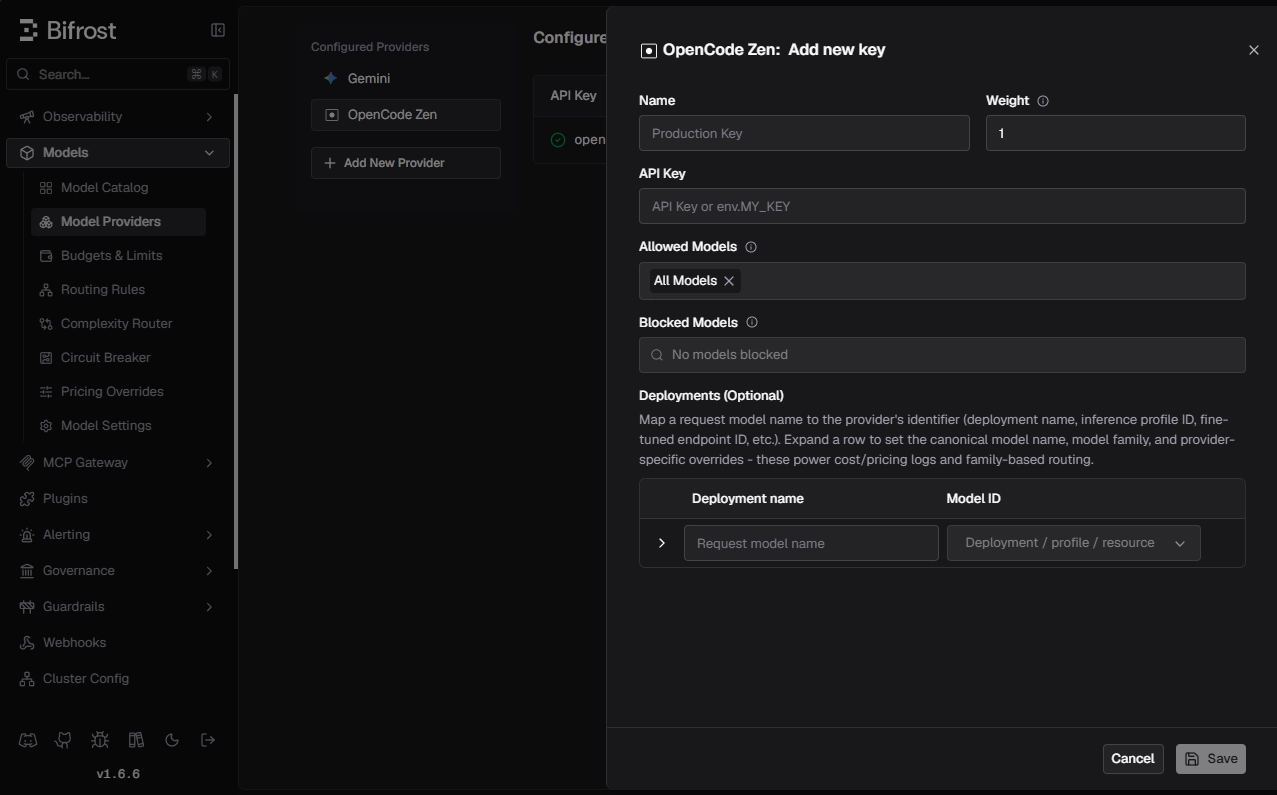Open the GitHub icon in sidebar footer

(64, 740)
